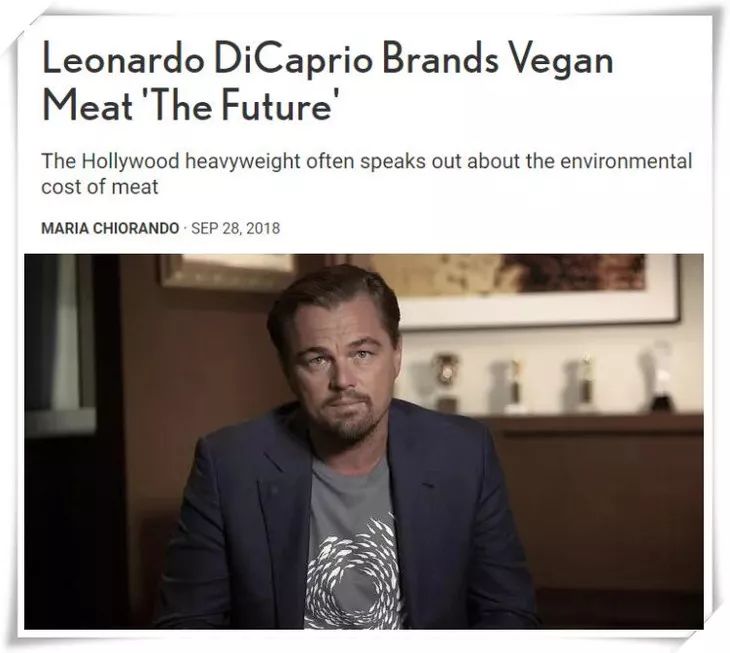
Task: Click the Sep 28, 2018 publish date
Action: [236, 228]
